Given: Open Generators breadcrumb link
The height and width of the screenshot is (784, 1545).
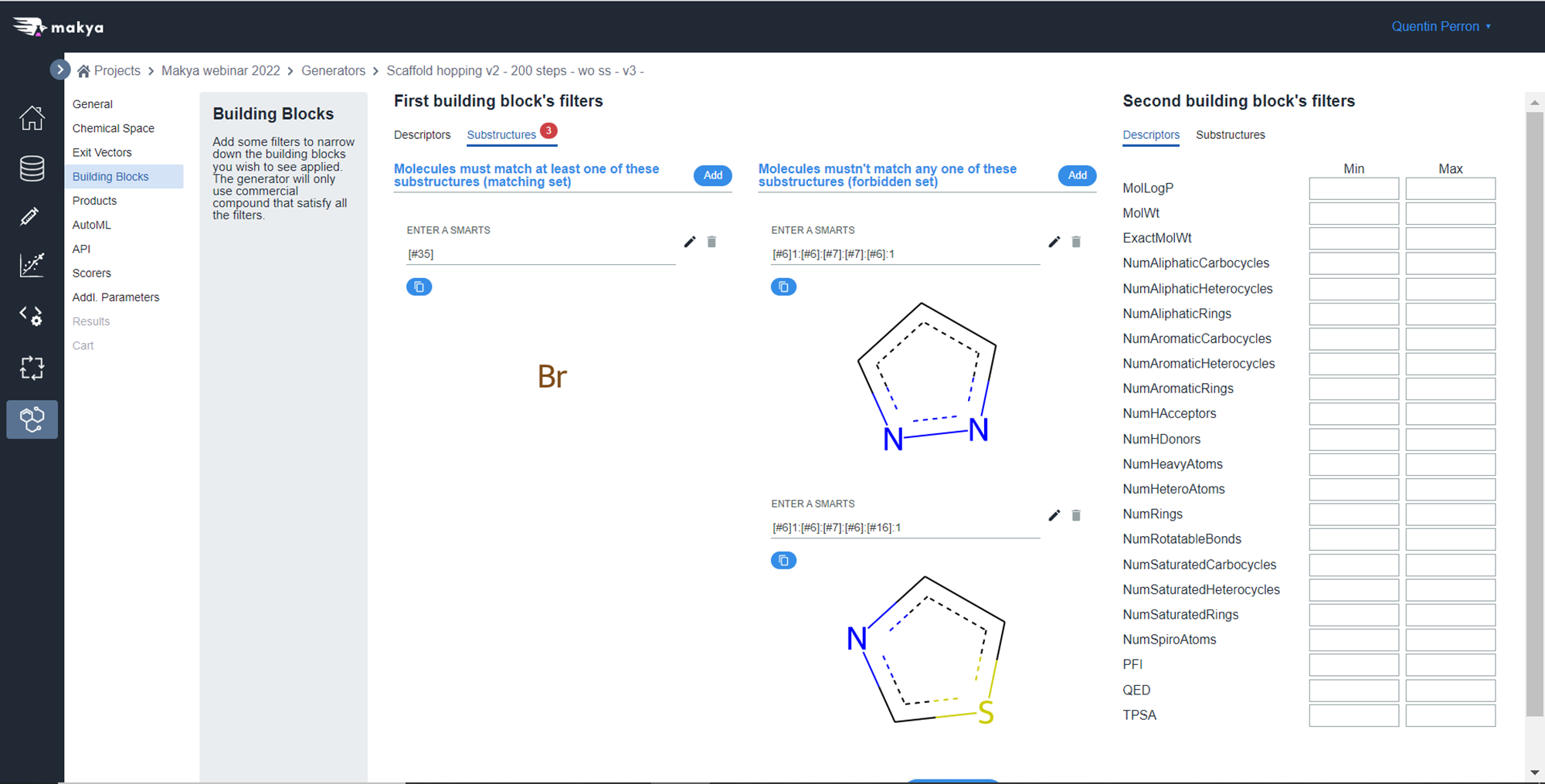Looking at the screenshot, I should (333, 70).
